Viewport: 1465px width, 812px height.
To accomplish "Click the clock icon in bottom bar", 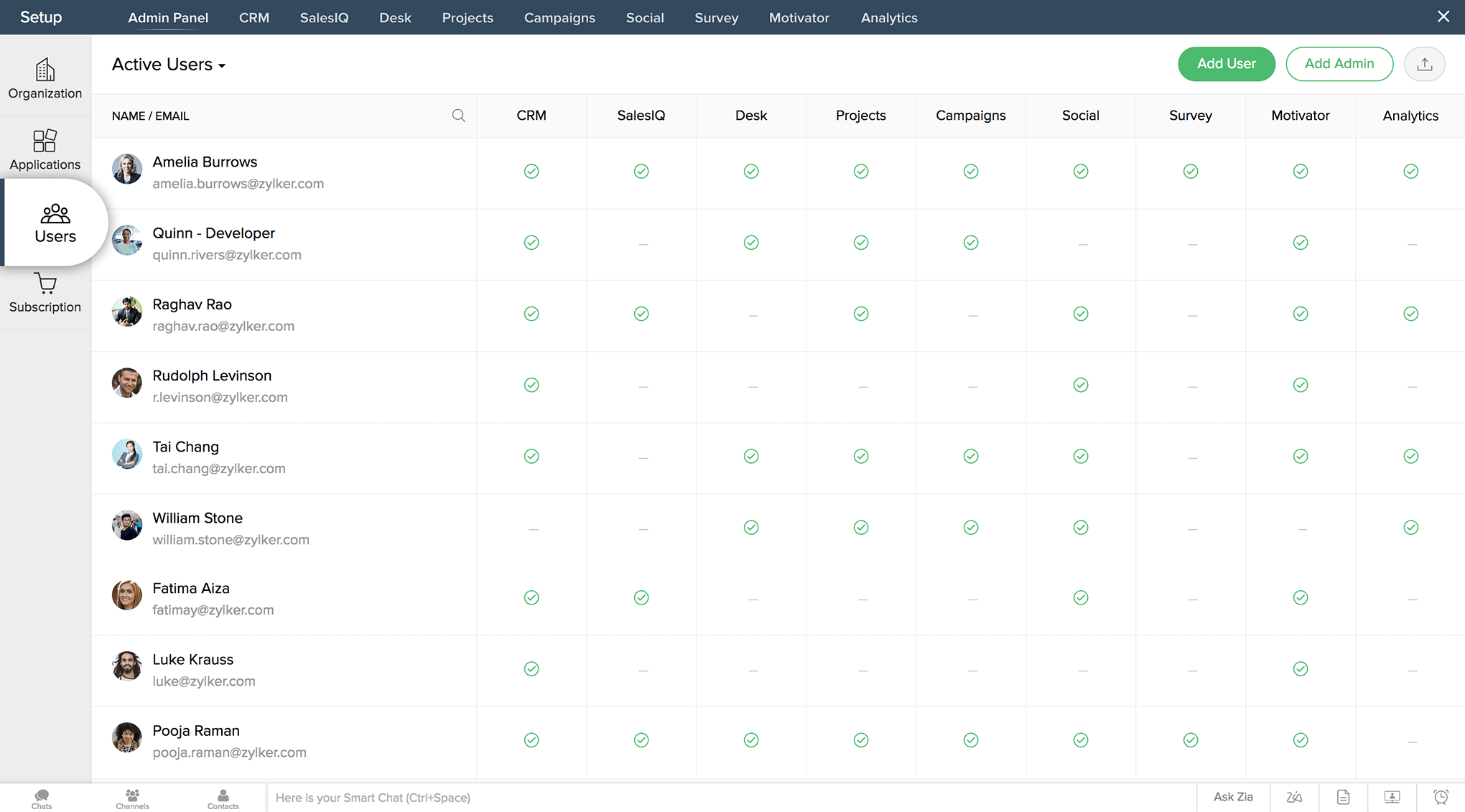I will [x=1441, y=797].
